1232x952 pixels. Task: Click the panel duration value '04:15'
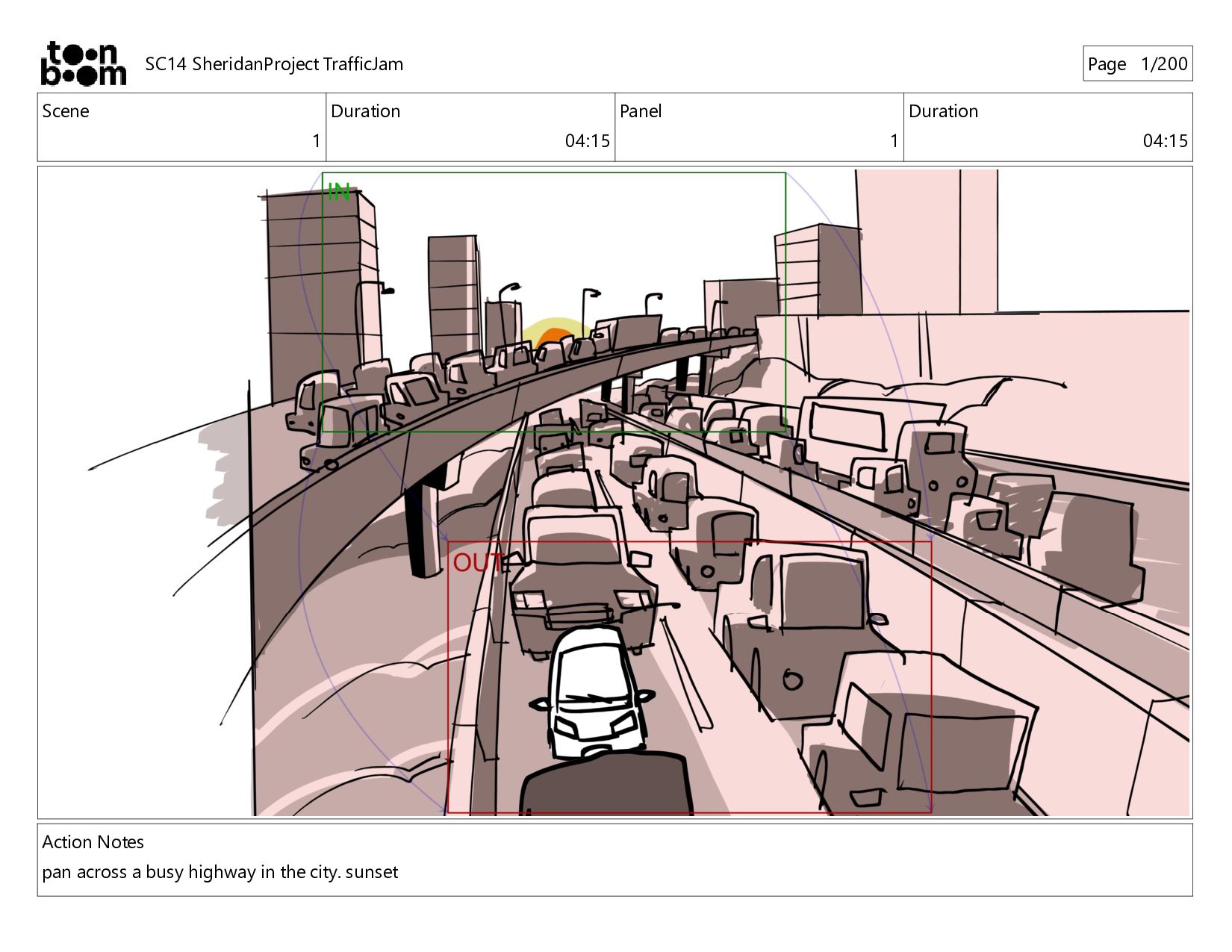point(1165,141)
